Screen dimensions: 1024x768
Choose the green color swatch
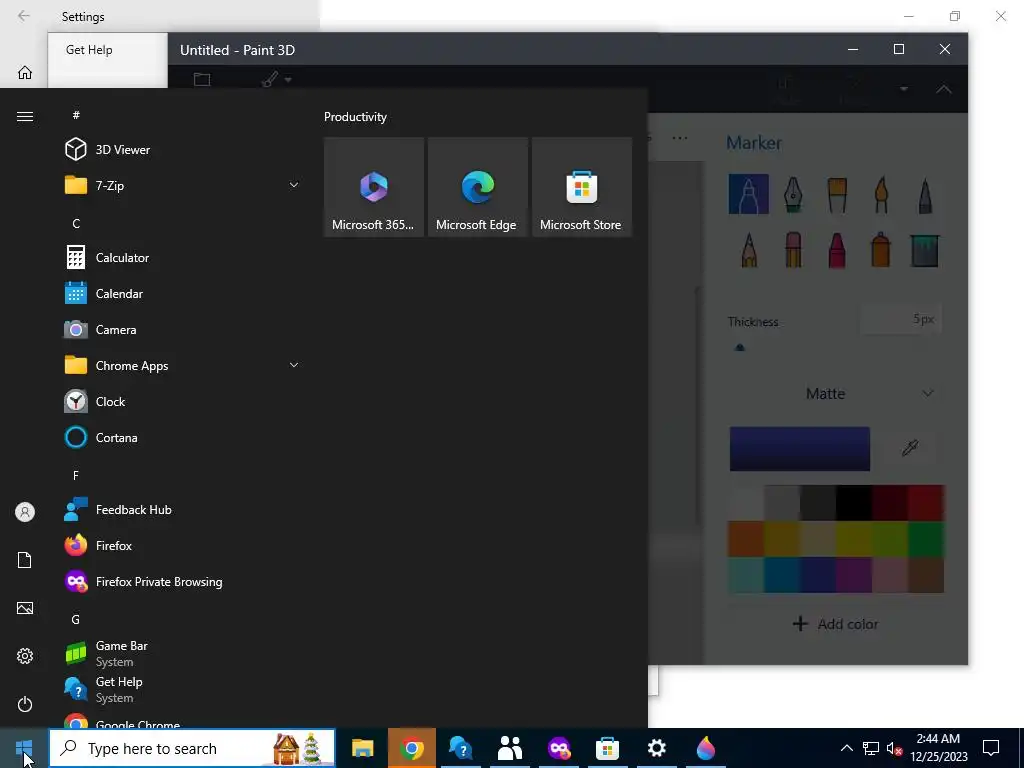click(x=926, y=539)
